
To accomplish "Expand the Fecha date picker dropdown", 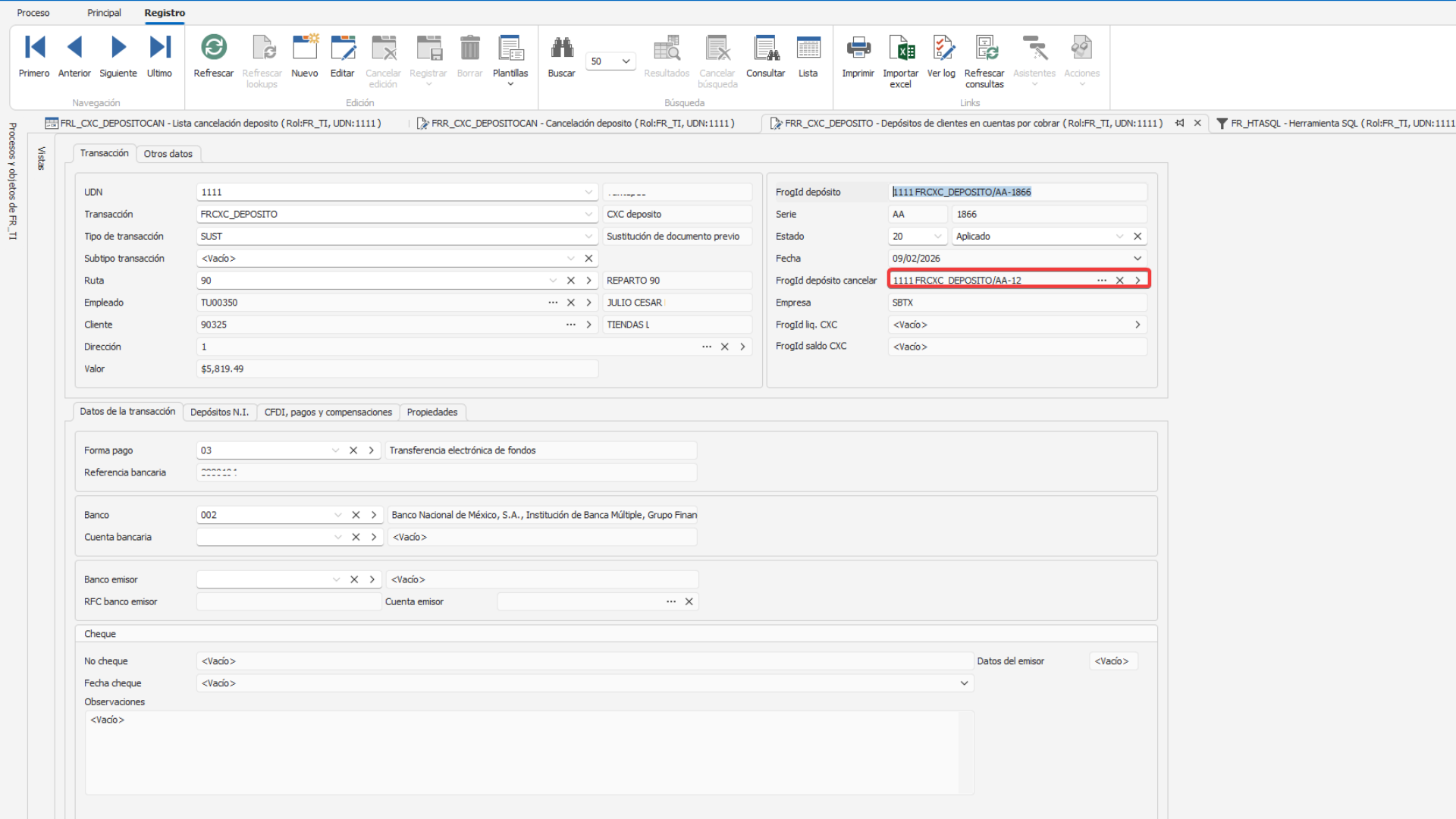I will pos(1137,259).
